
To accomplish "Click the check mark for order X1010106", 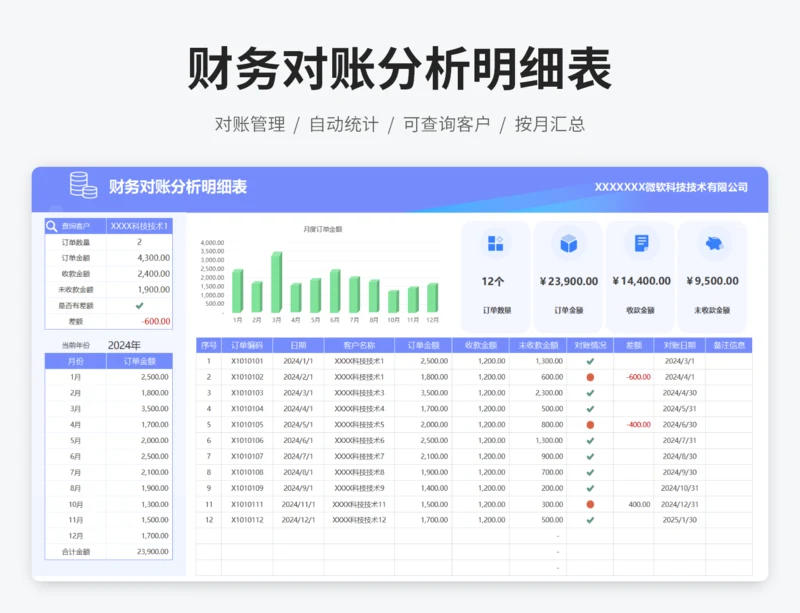I will point(590,440).
